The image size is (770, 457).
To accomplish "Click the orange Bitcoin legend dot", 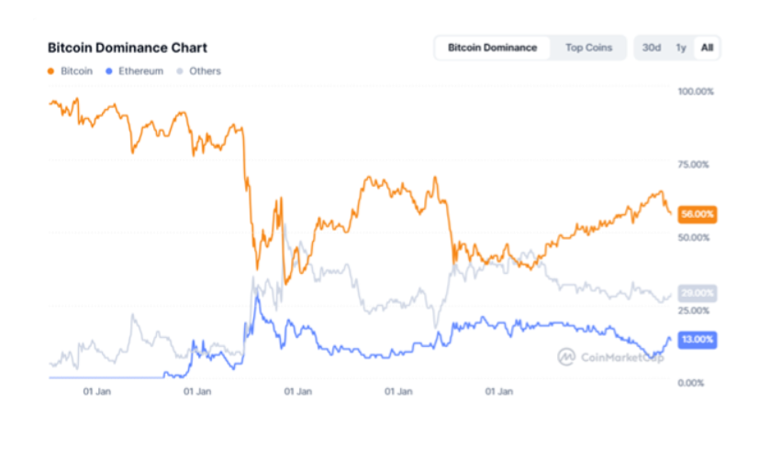I will click(52, 71).
